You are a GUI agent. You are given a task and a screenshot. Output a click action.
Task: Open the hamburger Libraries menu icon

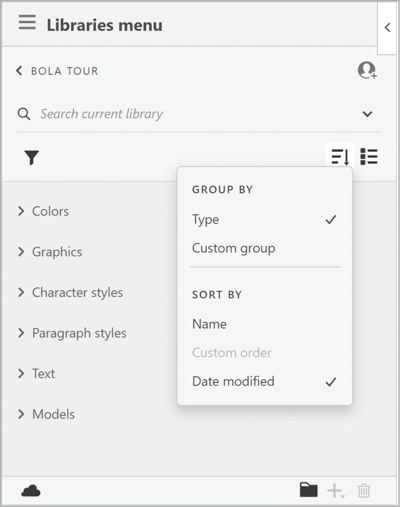click(27, 23)
